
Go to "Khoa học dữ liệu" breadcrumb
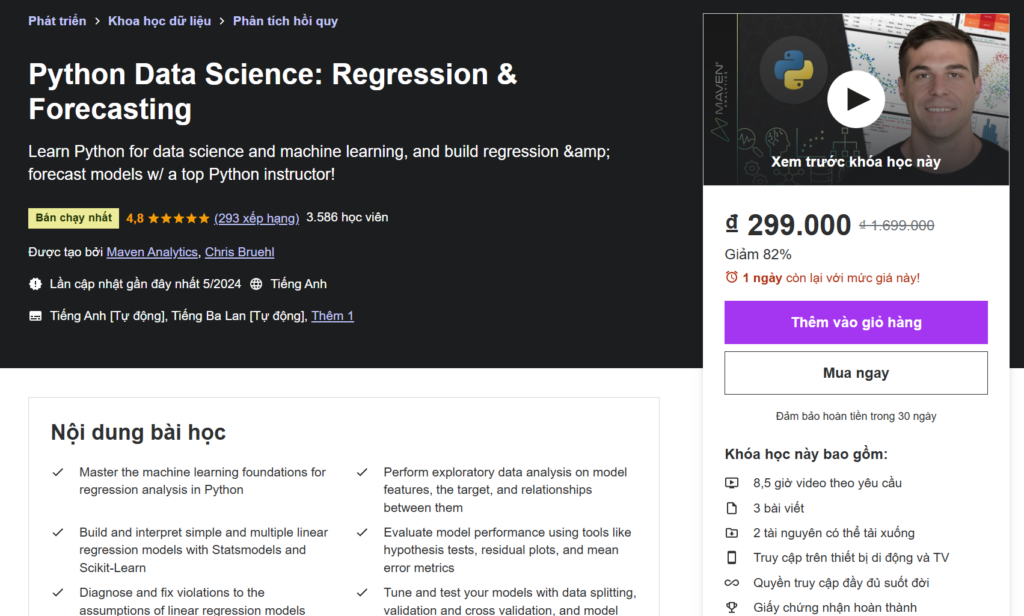pyautogui.click(x=159, y=20)
